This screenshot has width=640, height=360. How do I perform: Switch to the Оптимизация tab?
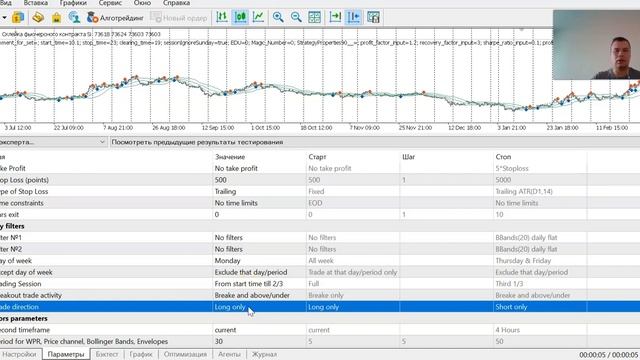tap(185, 354)
